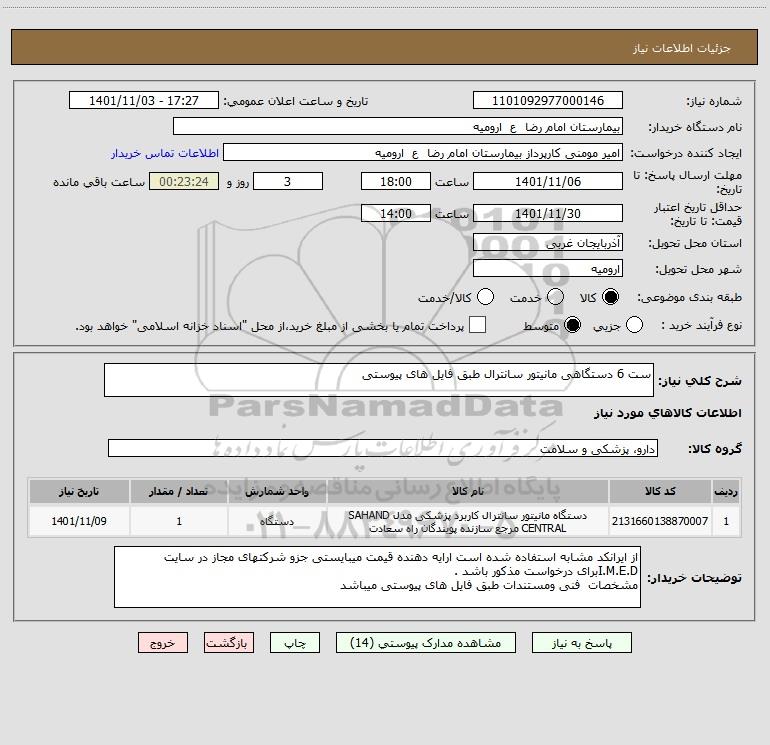The image size is (770, 745).
Task: Click the بازگشت back button
Action: click(x=229, y=643)
